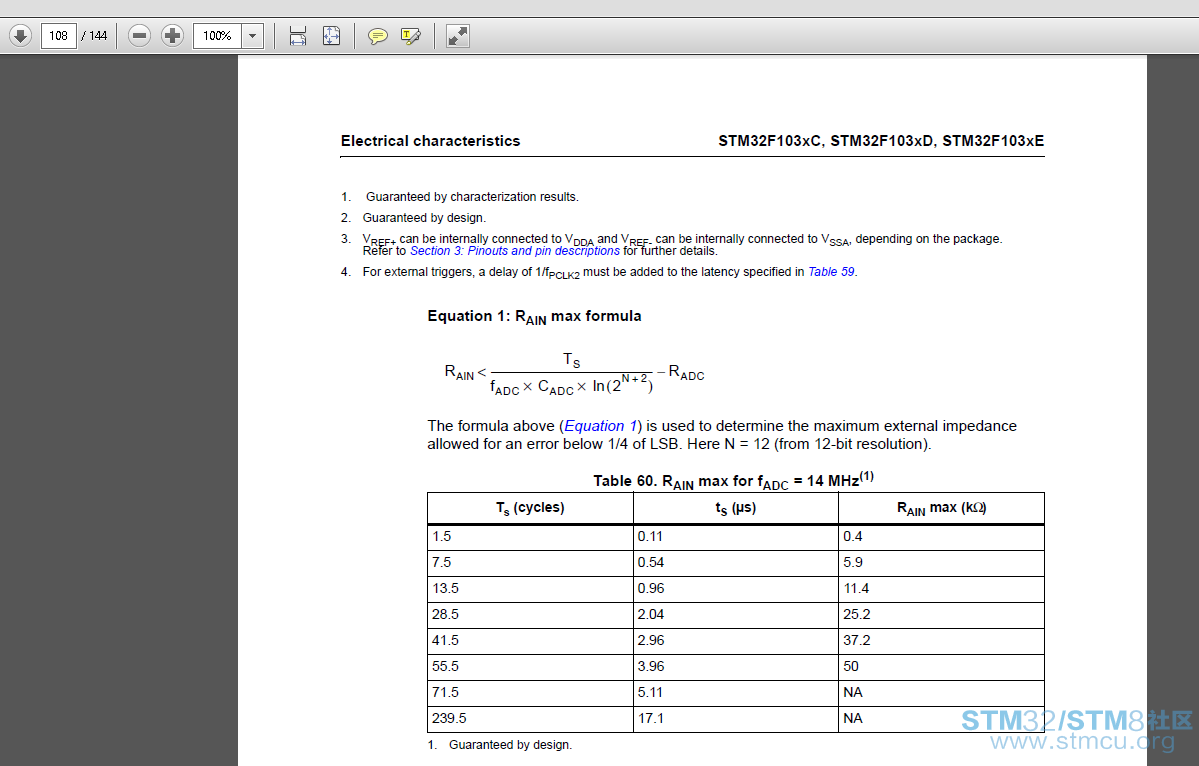Click column header 'ts (µs)'
The width and height of the screenshot is (1199, 766).
click(x=736, y=508)
